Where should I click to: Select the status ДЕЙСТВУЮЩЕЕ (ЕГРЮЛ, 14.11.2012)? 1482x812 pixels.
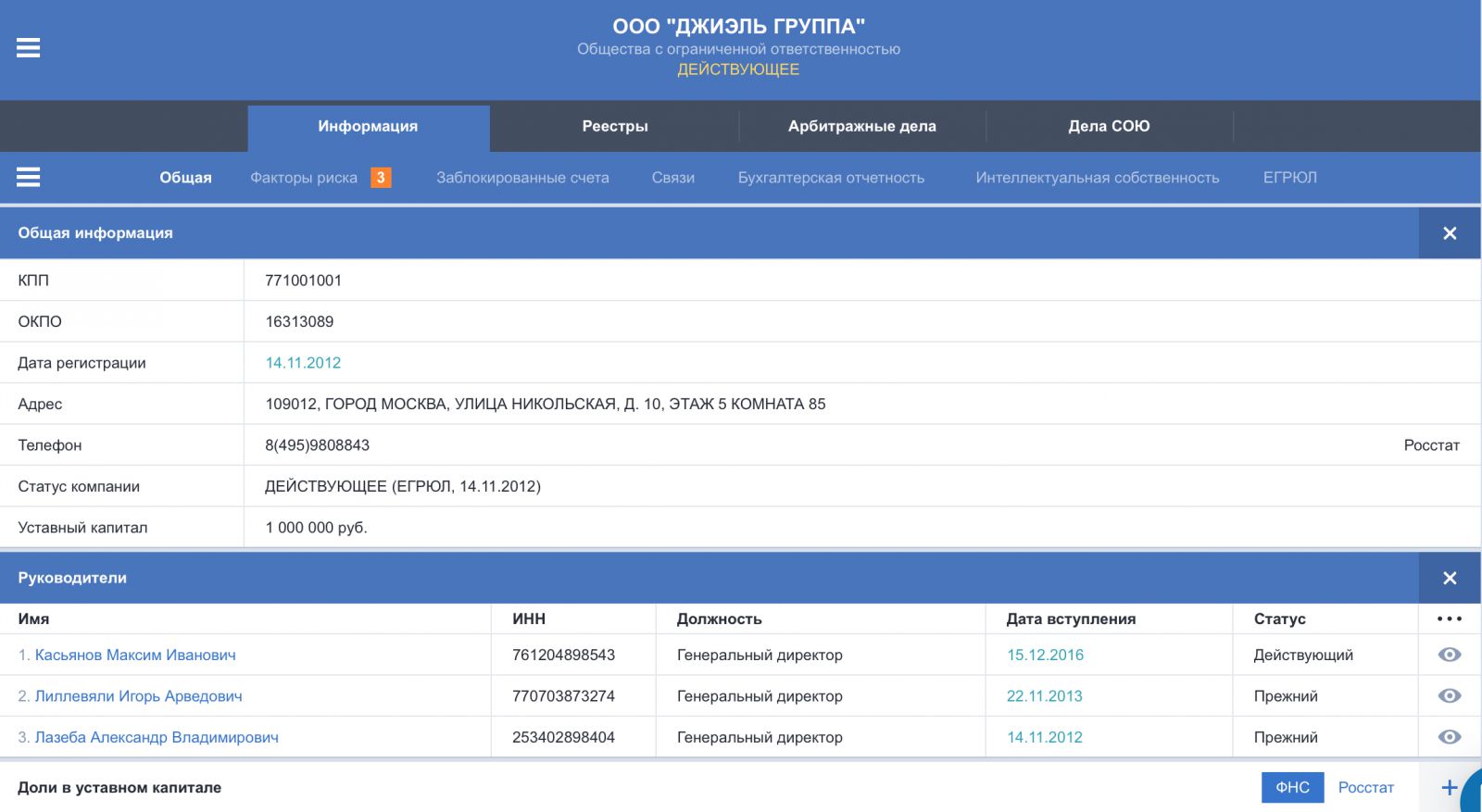(x=403, y=487)
